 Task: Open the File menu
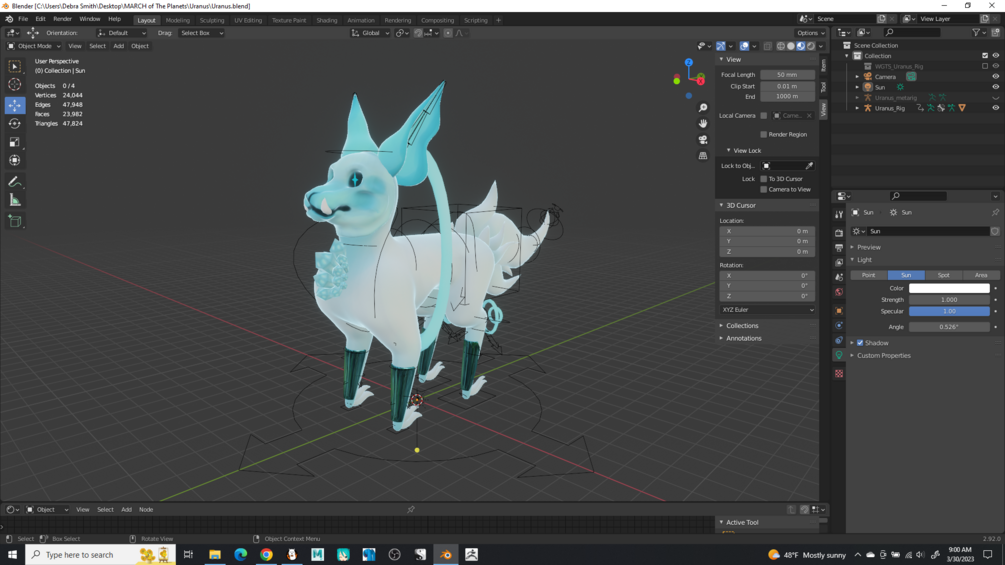tap(23, 20)
